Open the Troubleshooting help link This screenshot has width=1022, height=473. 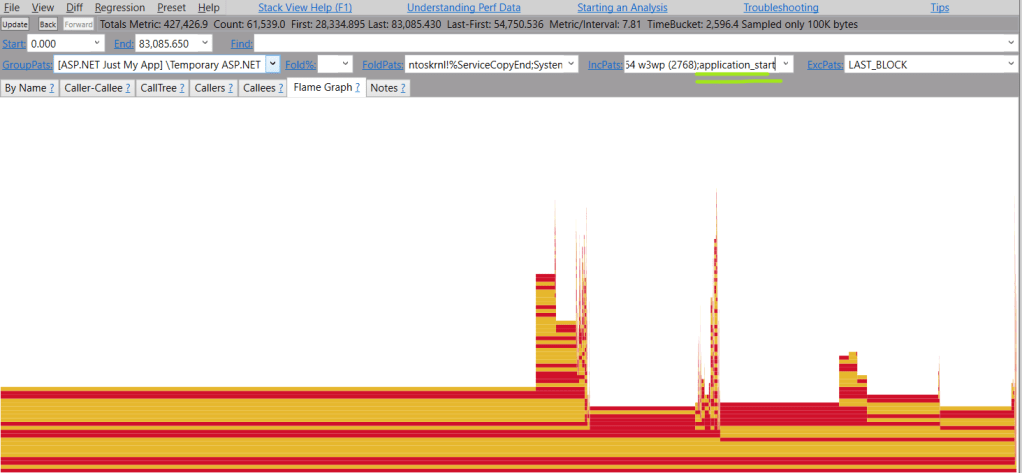click(x=780, y=7)
